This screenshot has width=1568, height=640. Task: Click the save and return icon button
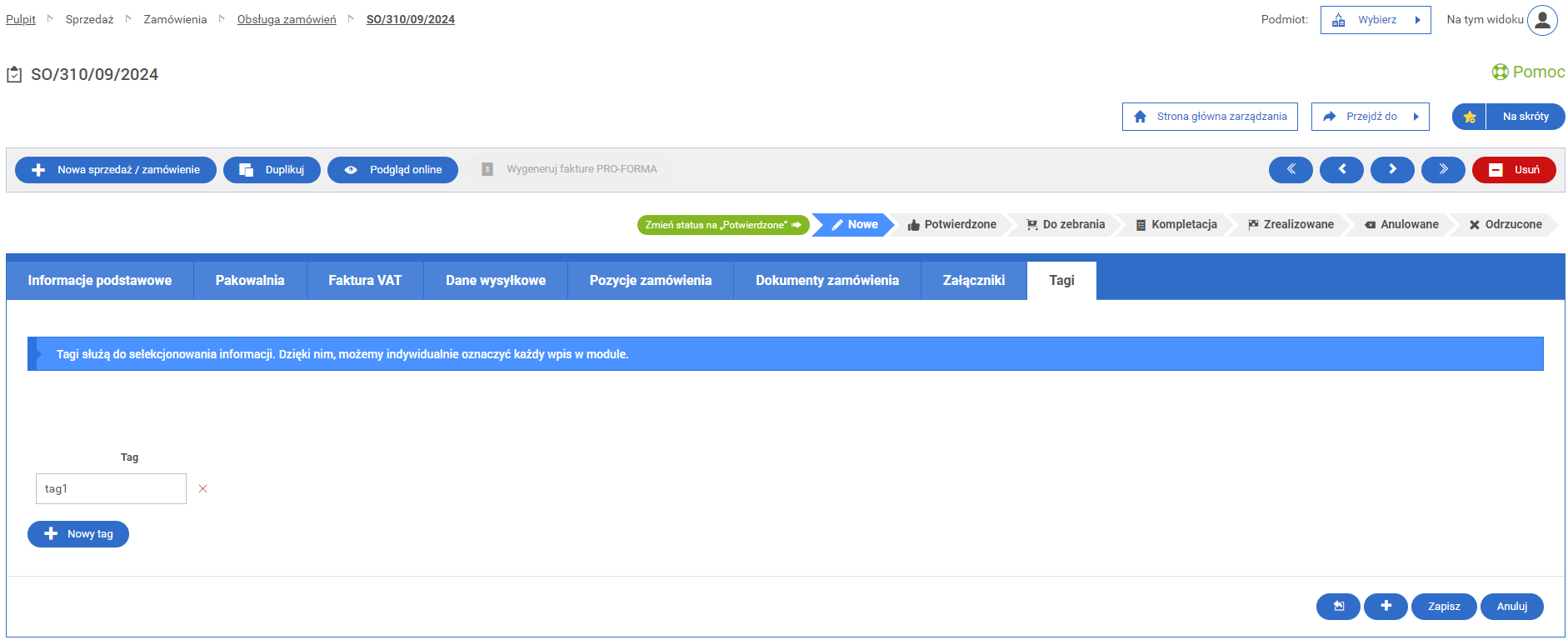point(1337,606)
